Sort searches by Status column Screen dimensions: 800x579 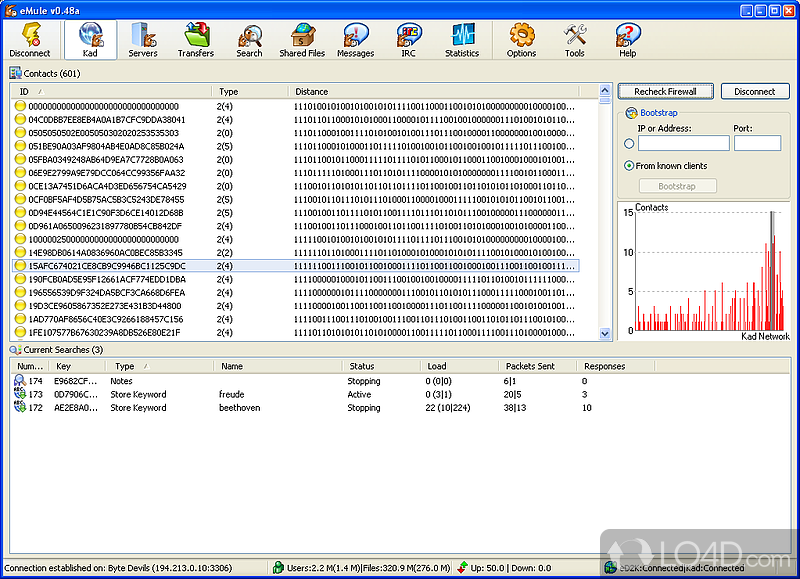(x=382, y=366)
